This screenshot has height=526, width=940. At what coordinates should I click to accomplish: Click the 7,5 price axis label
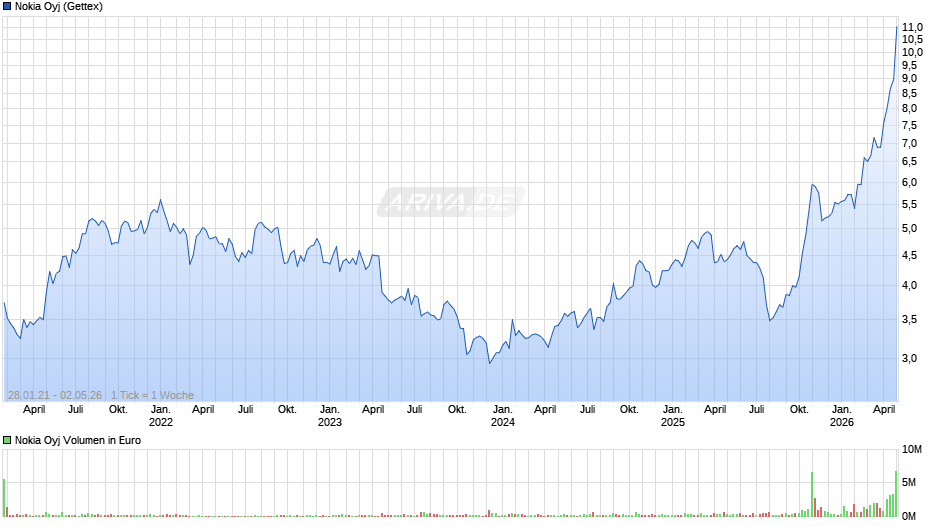point(909,125)
